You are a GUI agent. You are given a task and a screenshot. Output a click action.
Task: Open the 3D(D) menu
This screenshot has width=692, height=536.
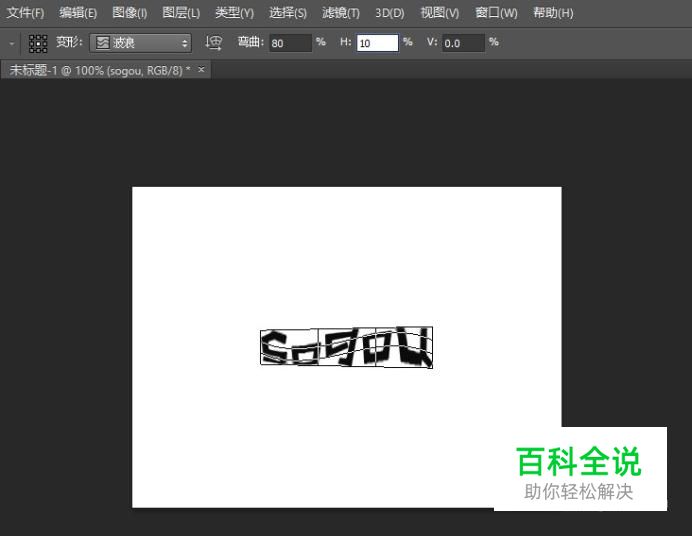pos(390,13)
